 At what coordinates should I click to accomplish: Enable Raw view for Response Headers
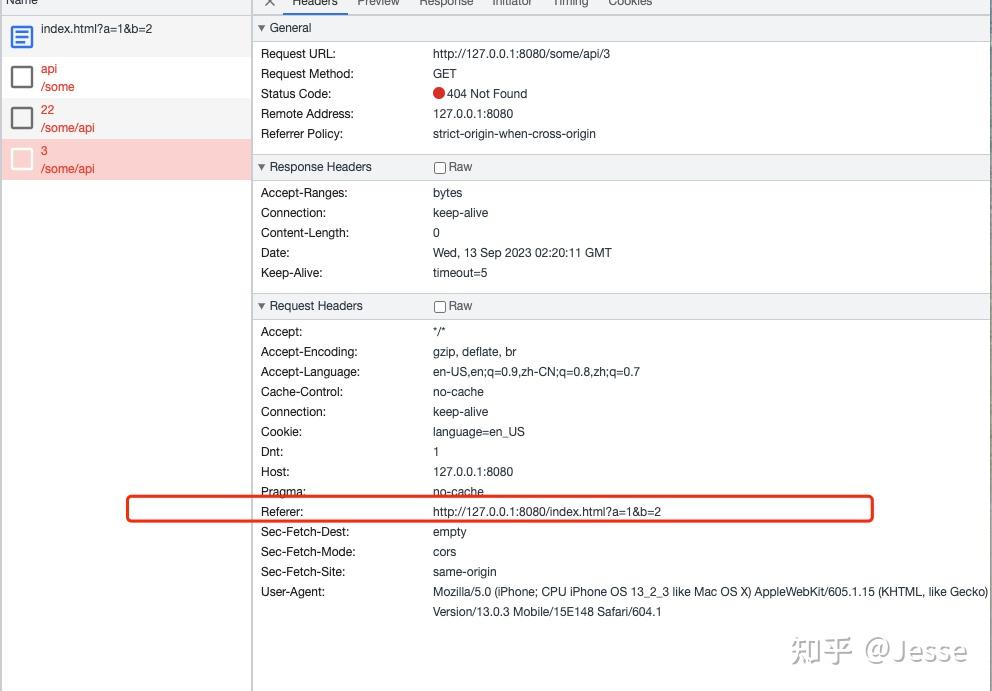coord(439,167)
